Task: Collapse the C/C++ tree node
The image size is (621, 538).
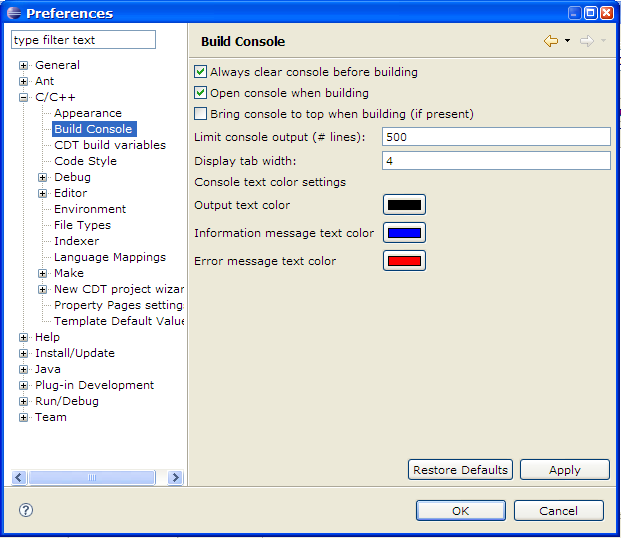Action: click(x=24, y=97)
